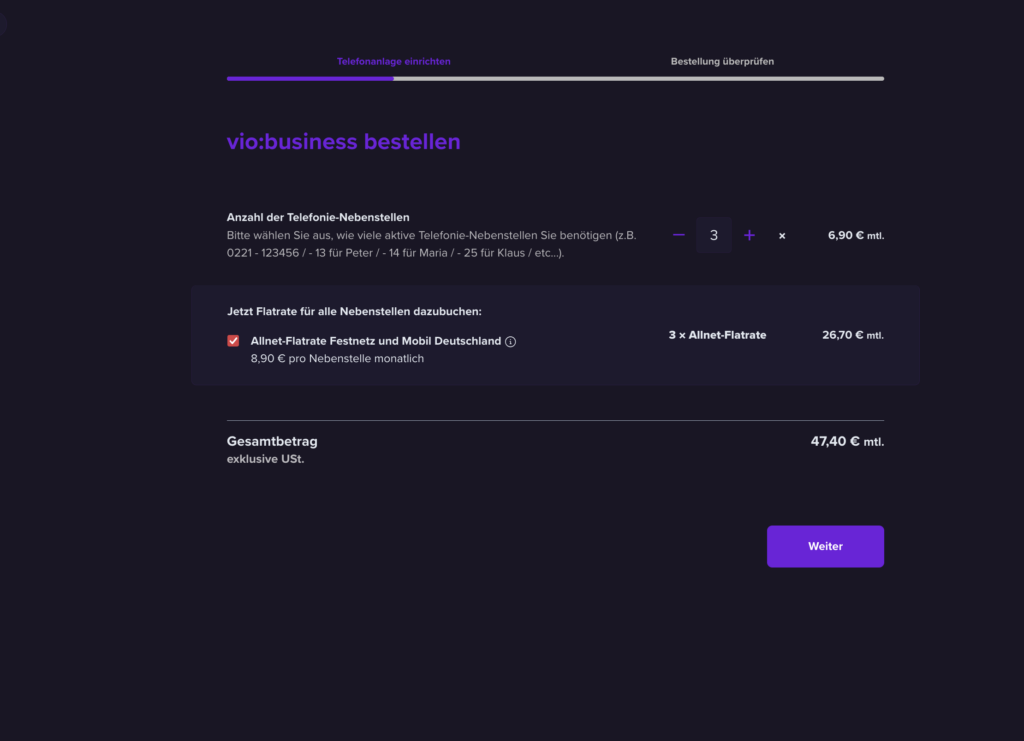Switch to the Bestellung überprüfen step

(722, 61)
